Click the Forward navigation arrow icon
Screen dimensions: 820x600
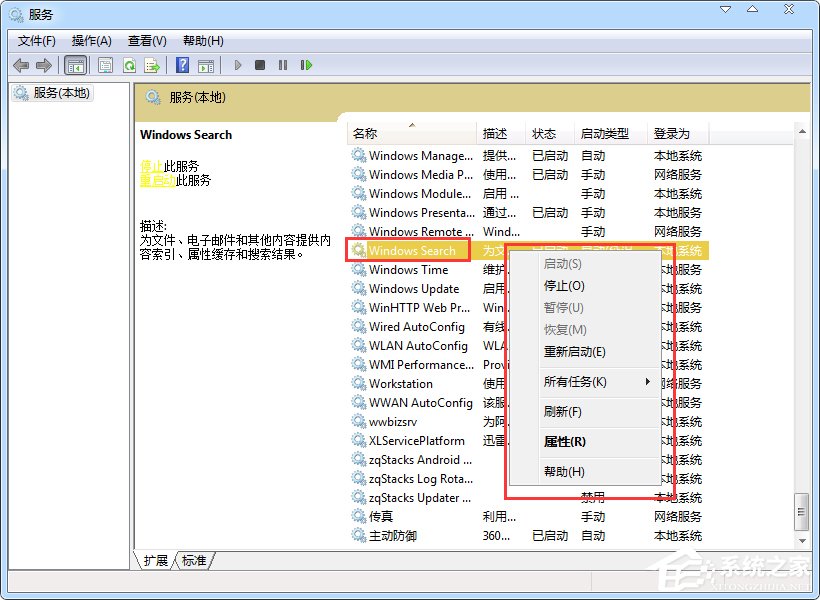[x=44, y=65]
